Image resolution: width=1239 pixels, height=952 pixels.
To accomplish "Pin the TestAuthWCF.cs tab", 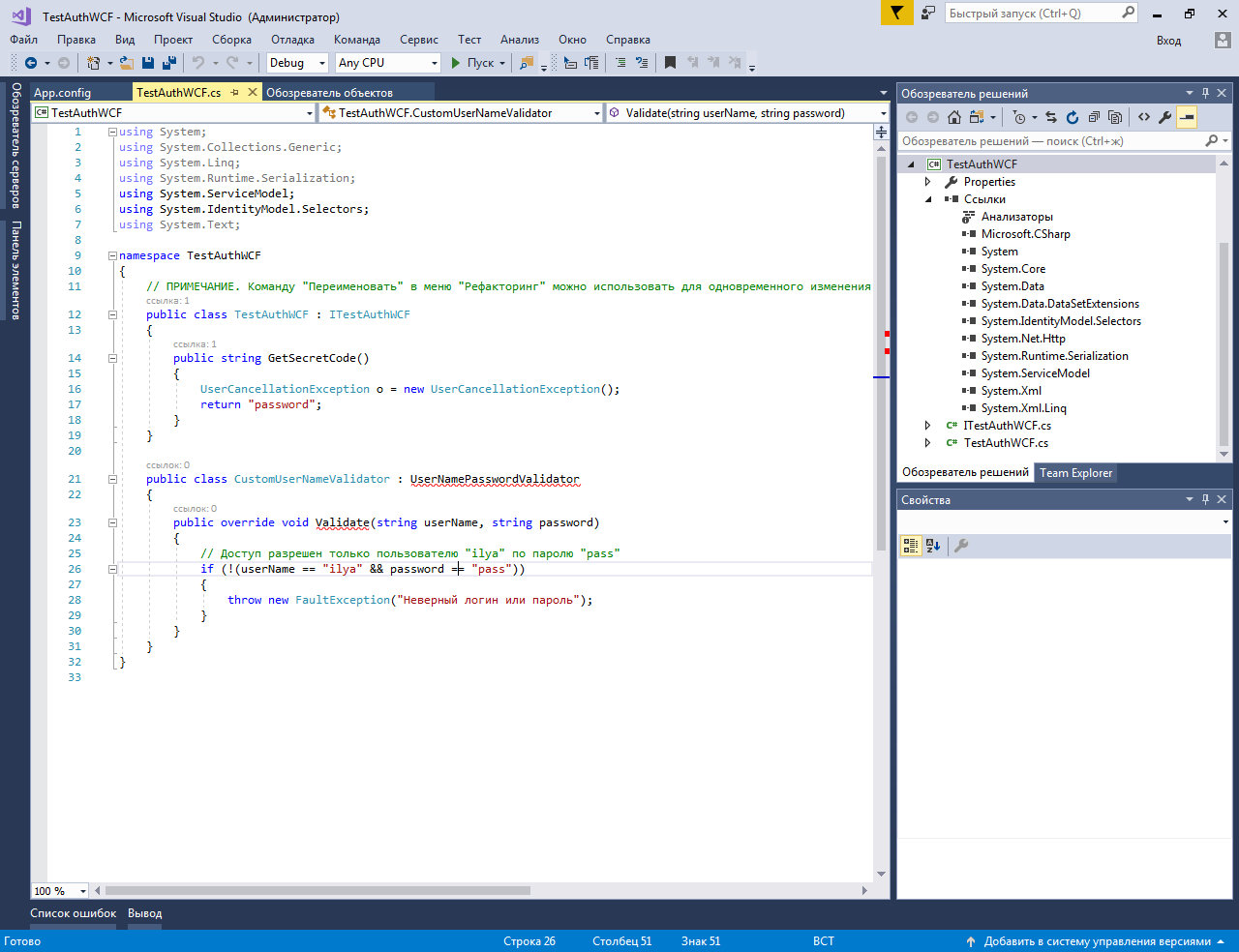I will click(235, 93).
